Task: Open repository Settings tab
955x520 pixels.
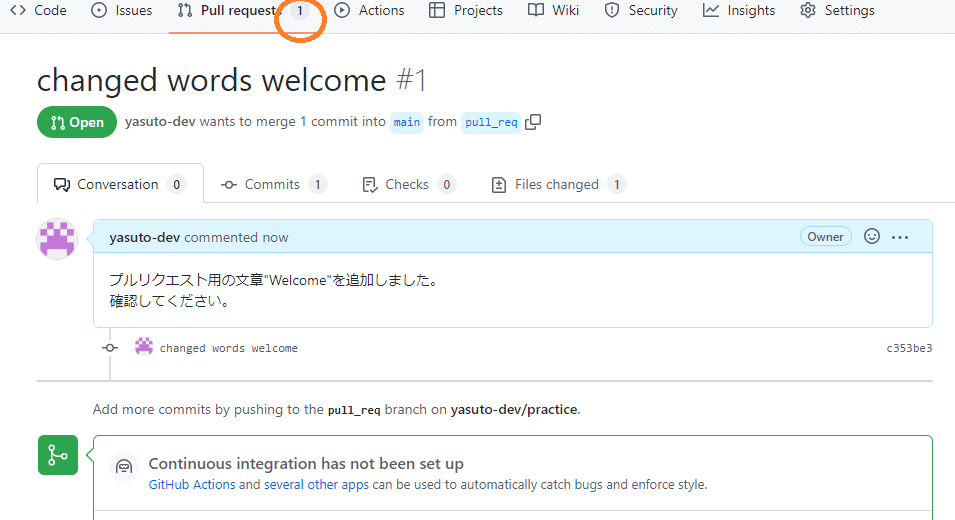Action: (x=837, y=10)
